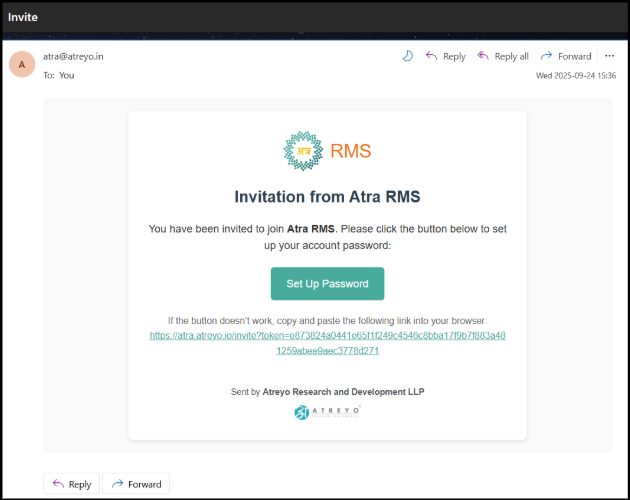Select the sender address atra@atreyo.in
Image resolution: width=630 pixels, height=500 pixels.
(73, 57)
